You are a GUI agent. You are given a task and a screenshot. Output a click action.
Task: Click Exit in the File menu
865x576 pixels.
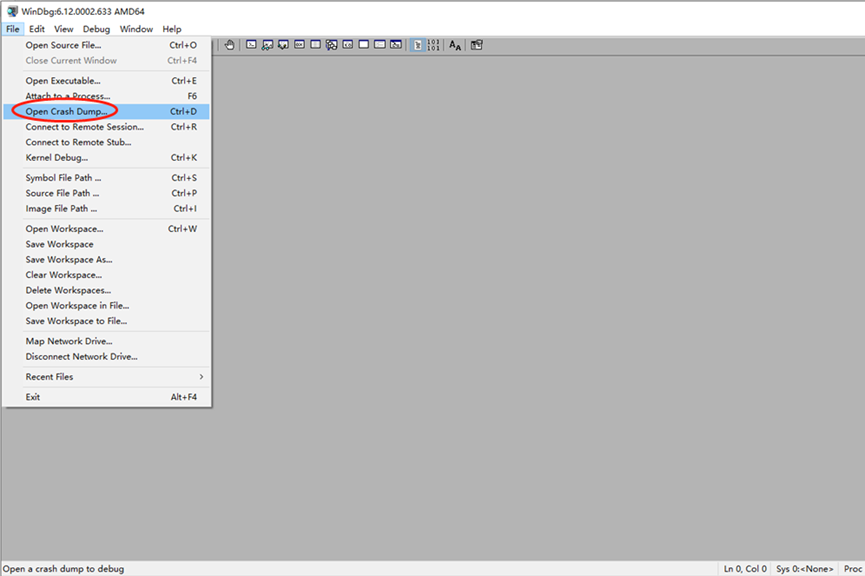pos(33,397)
